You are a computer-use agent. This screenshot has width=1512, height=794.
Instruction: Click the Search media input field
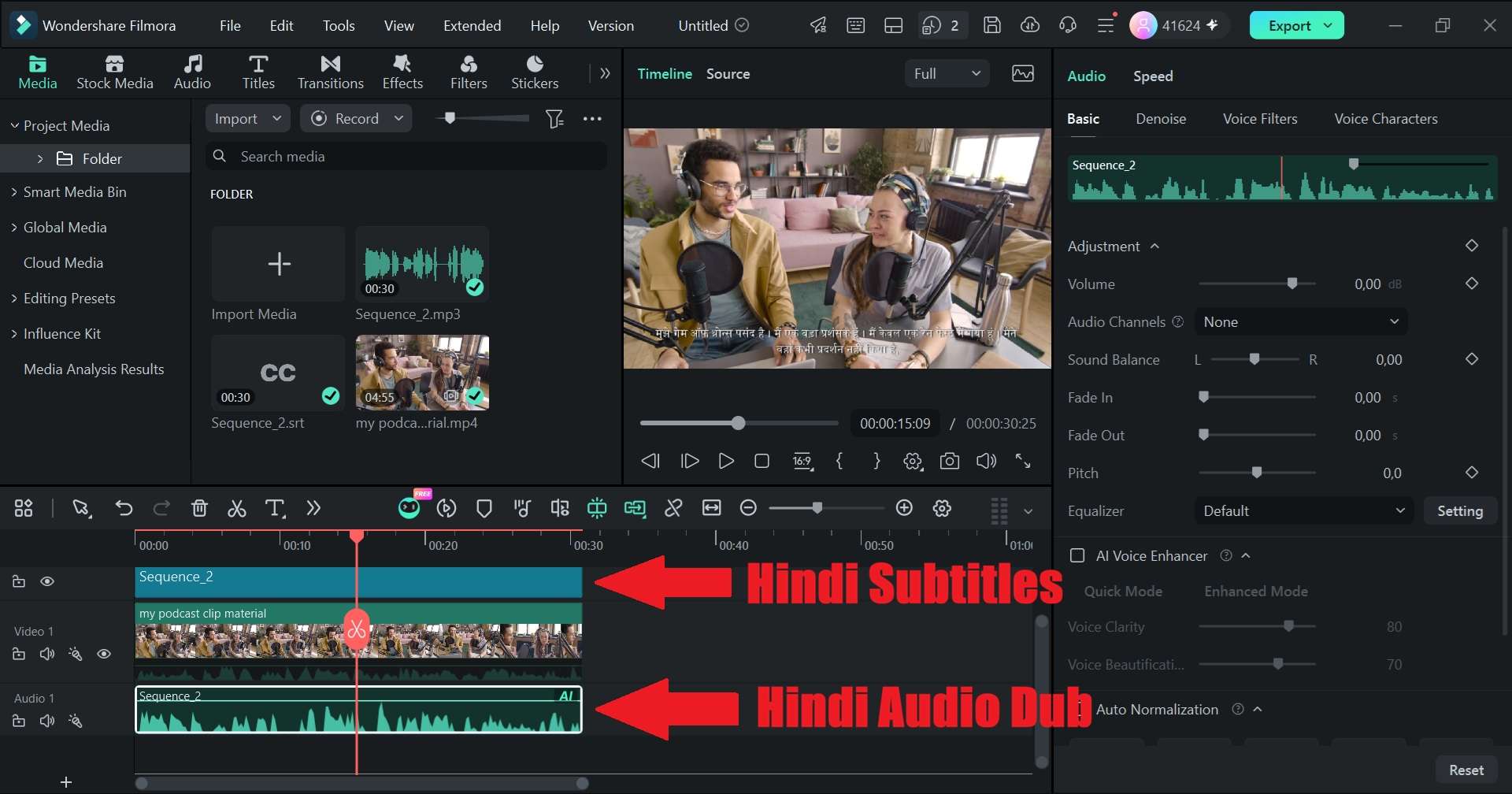pyautogui.click(x=406, y=156)
